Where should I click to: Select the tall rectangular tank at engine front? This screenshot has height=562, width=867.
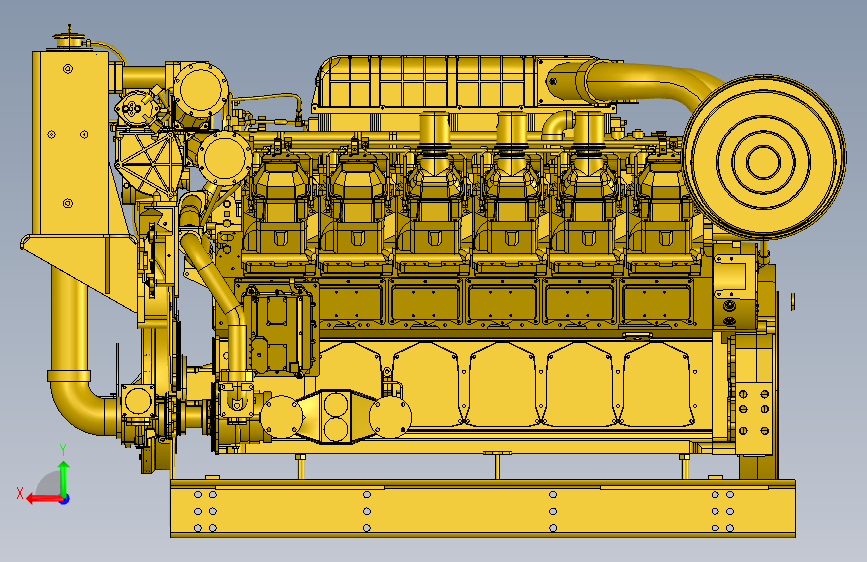point(72,144)
